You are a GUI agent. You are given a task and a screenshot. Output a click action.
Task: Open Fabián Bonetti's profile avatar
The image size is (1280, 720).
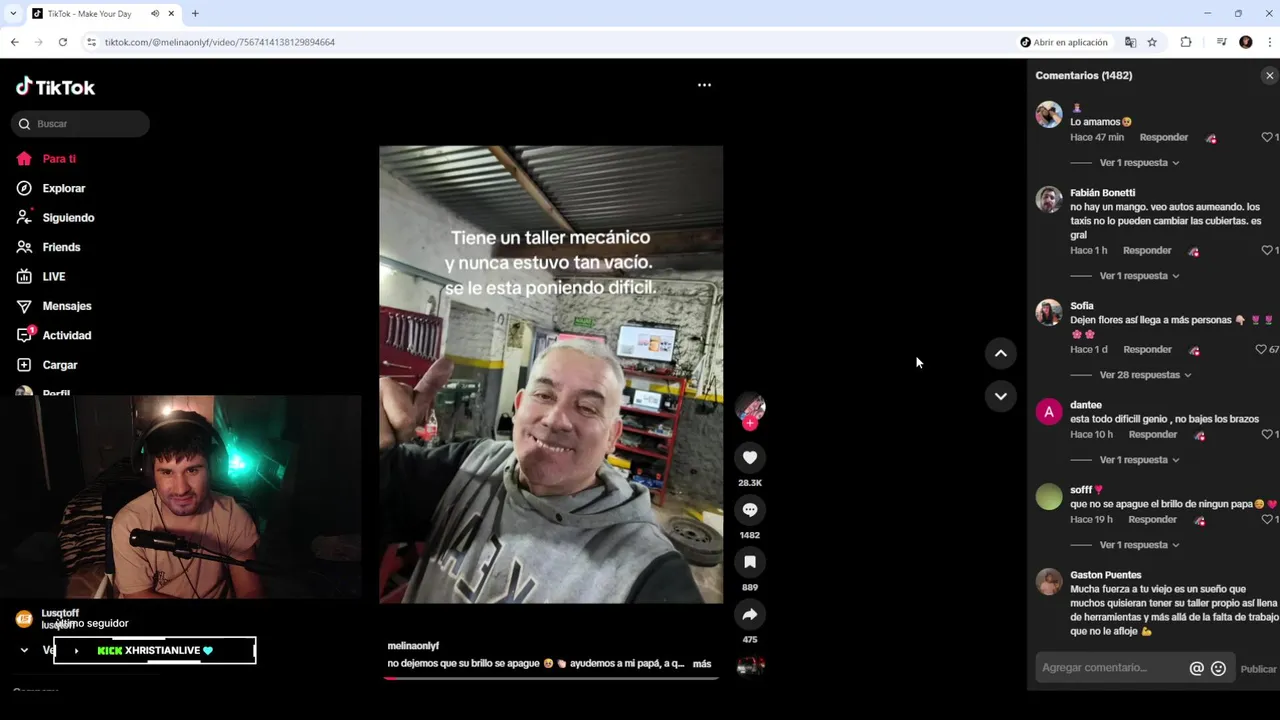tap(1049, 199)
